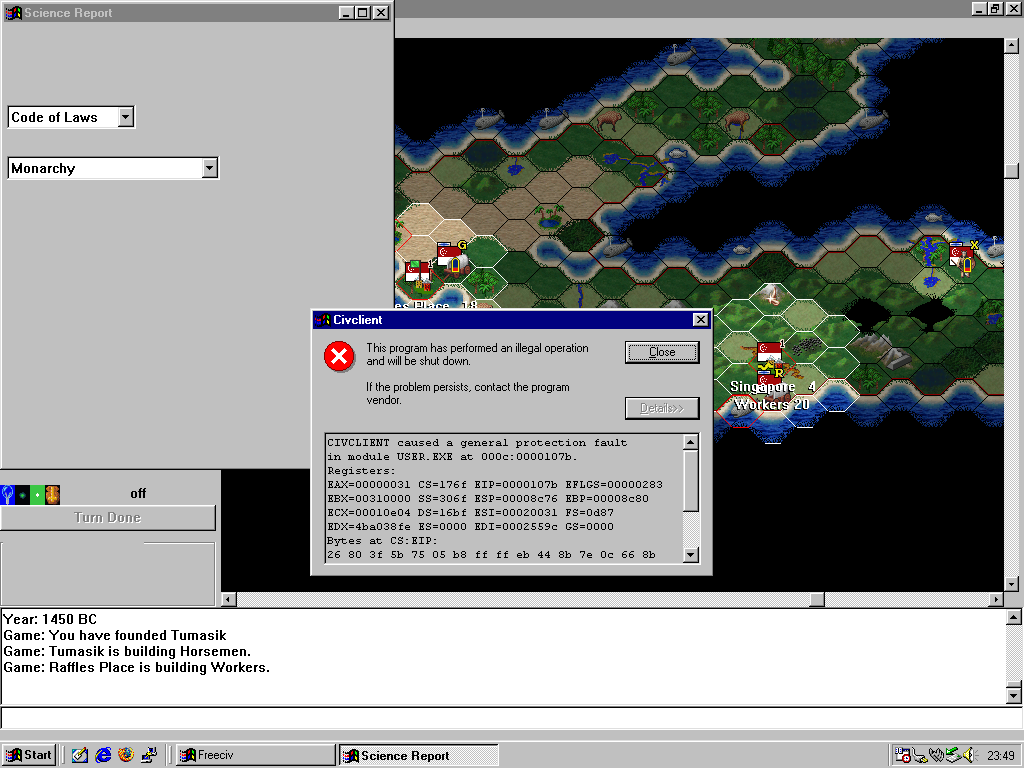Click the 'Singapore 4' city label on map

click(x=773, y=387)
